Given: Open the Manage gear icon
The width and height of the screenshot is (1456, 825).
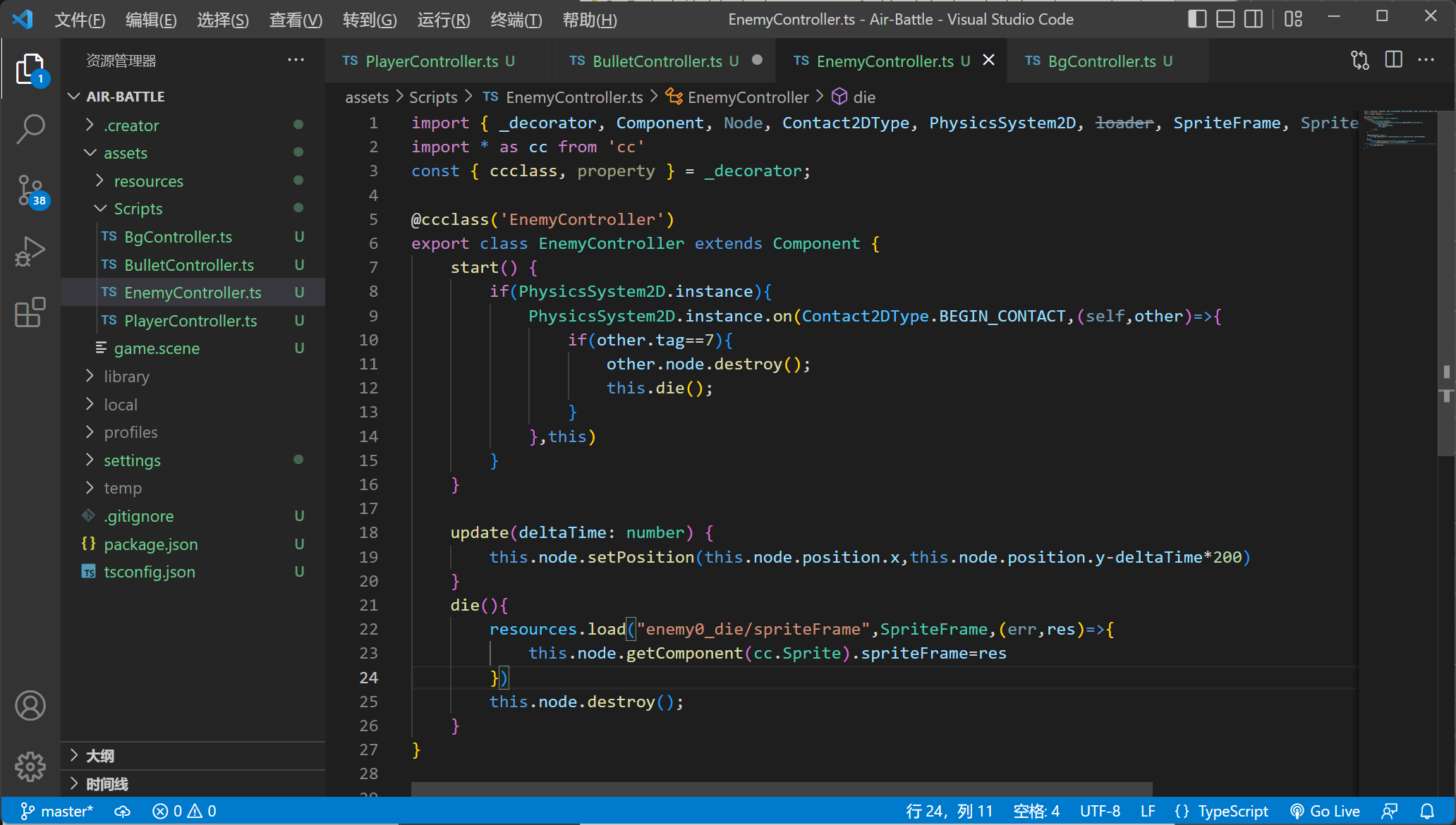Looking at the screenshot, I should [30, 766].
